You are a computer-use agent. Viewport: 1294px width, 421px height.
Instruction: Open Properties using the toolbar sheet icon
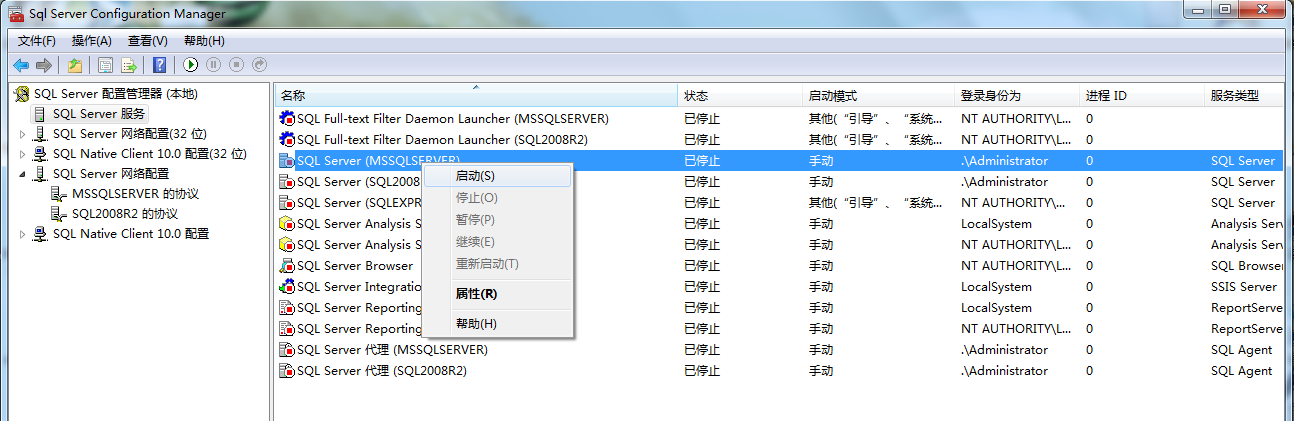[x=105, y=65]
